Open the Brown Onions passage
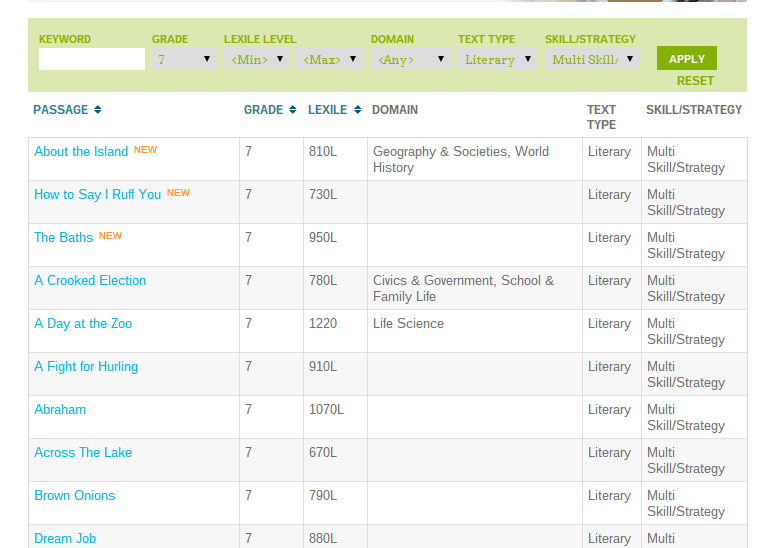Screen dimensions: 763x548 click(x=74, y=496)
